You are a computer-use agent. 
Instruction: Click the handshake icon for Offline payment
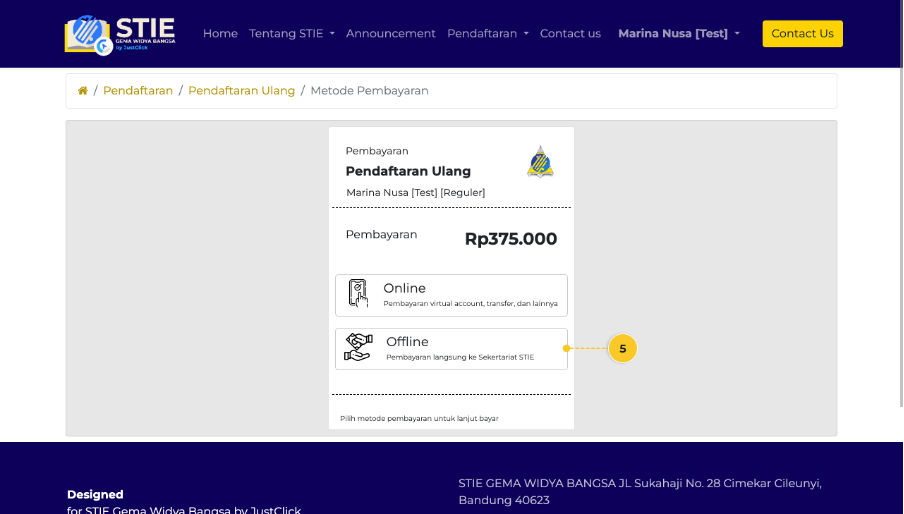pyautogui.click(x=358, y=347)
